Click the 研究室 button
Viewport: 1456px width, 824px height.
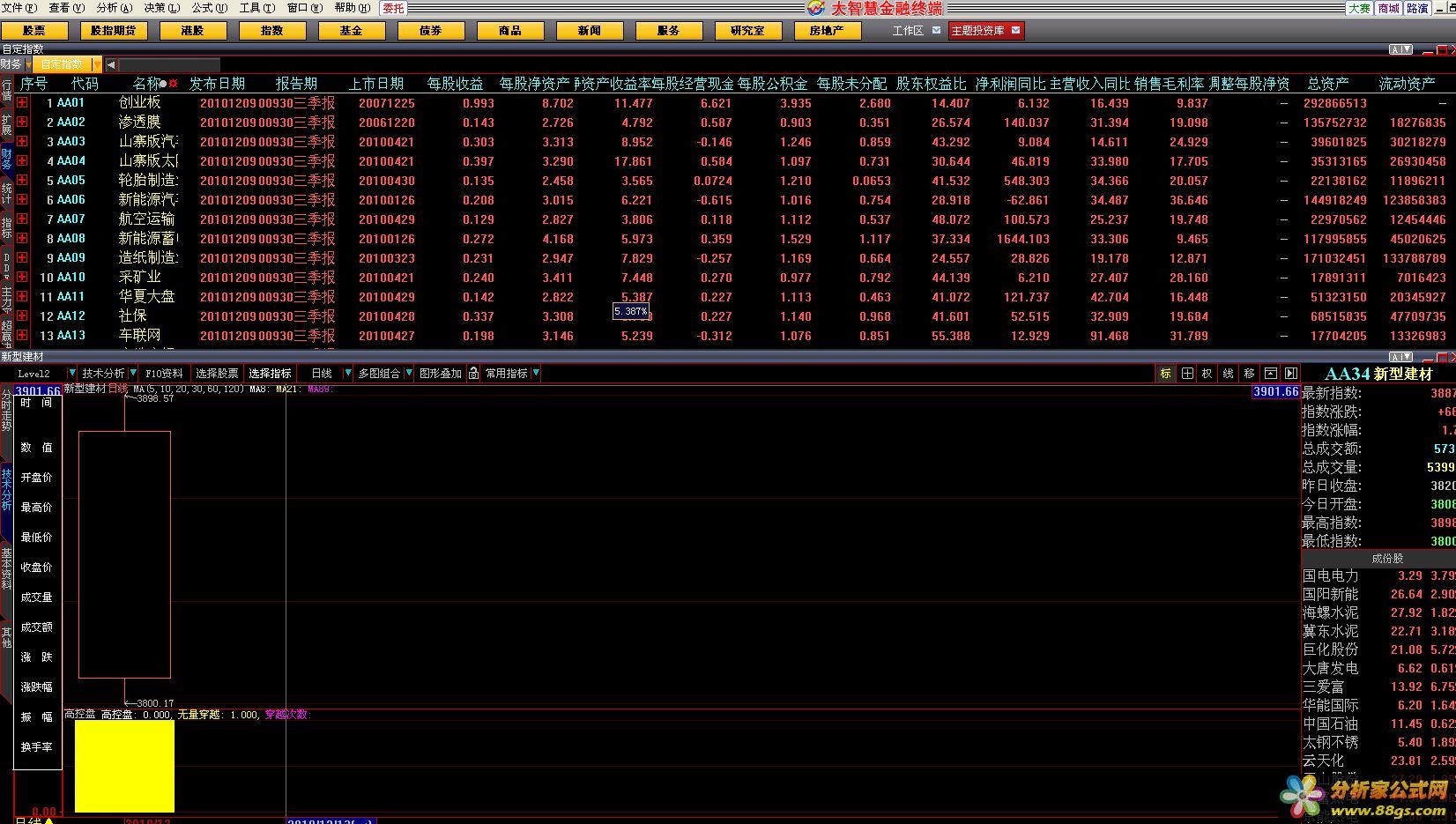(x=748, y=31)
